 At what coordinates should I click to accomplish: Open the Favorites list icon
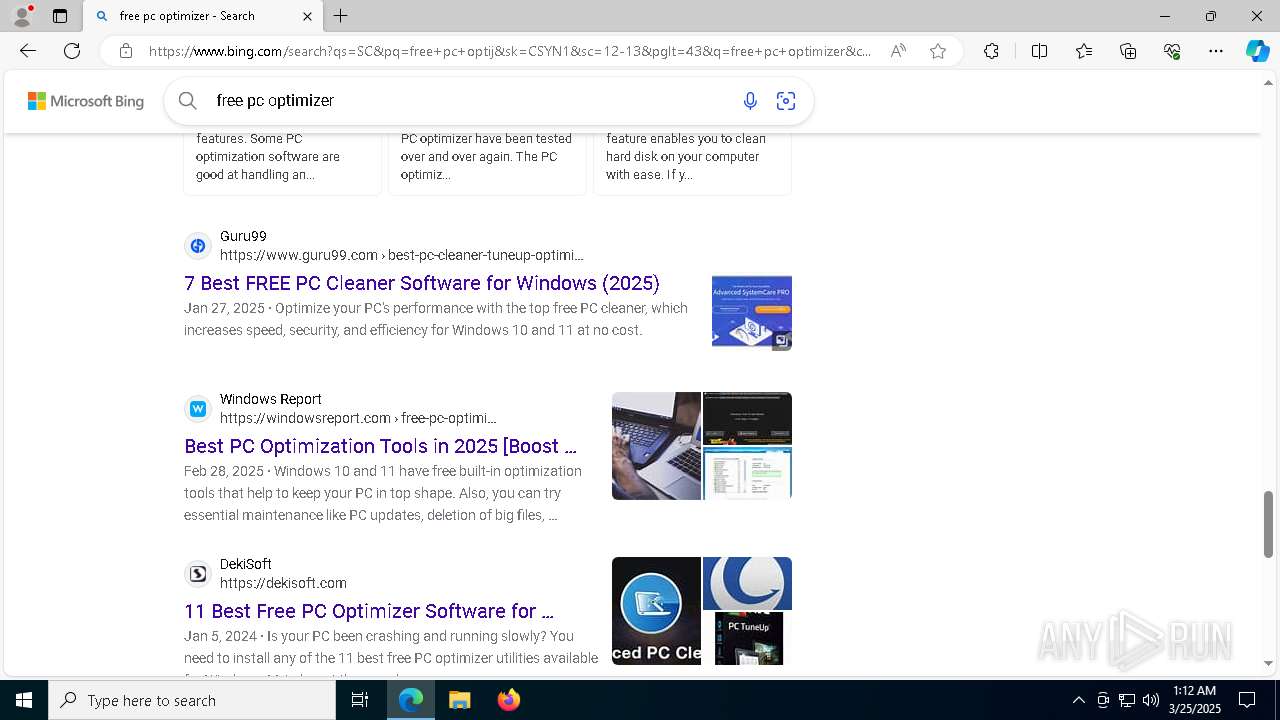pos(1084,51)
